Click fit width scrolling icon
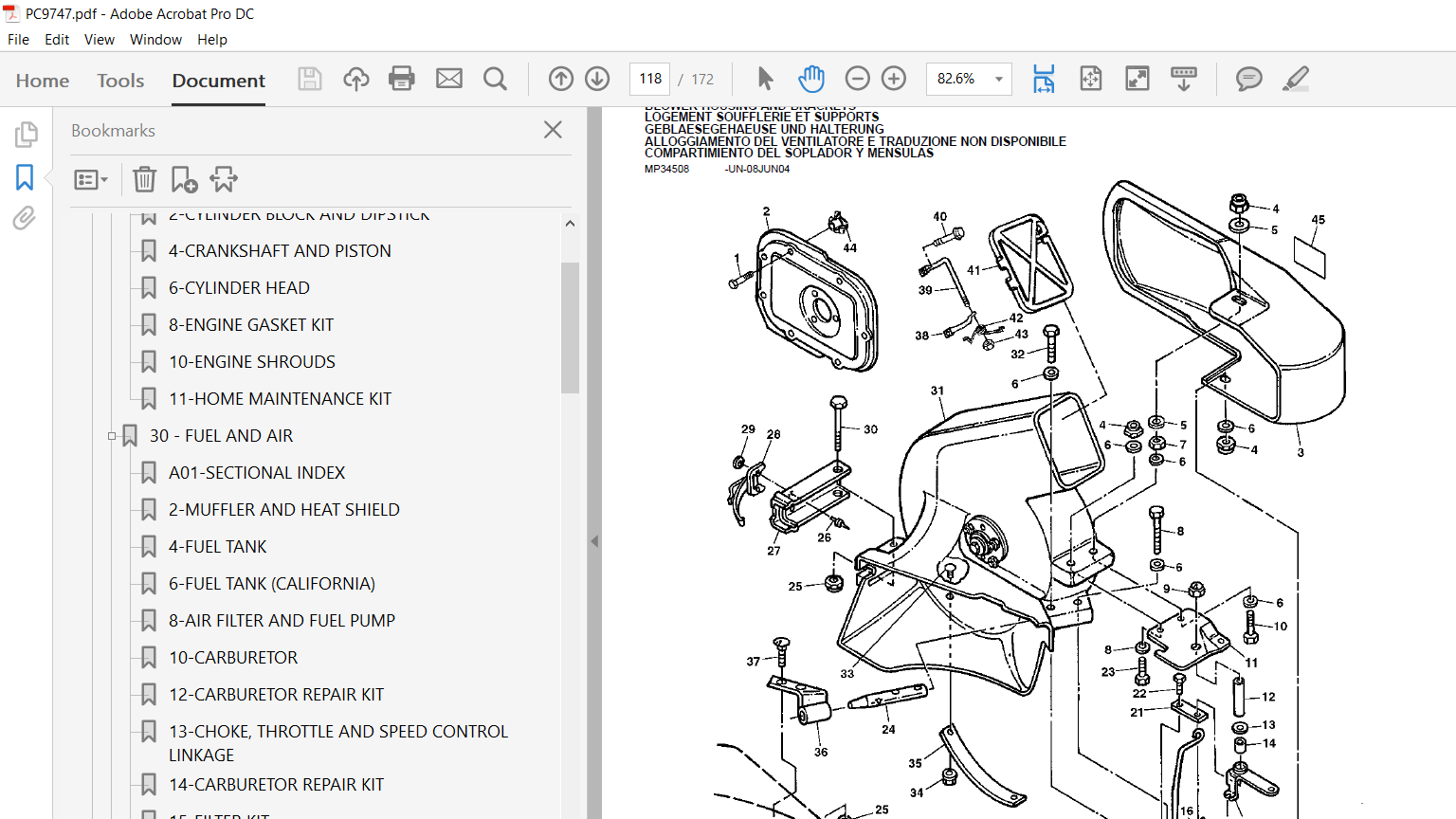The image size is (1456, 819). [1044, 79]
